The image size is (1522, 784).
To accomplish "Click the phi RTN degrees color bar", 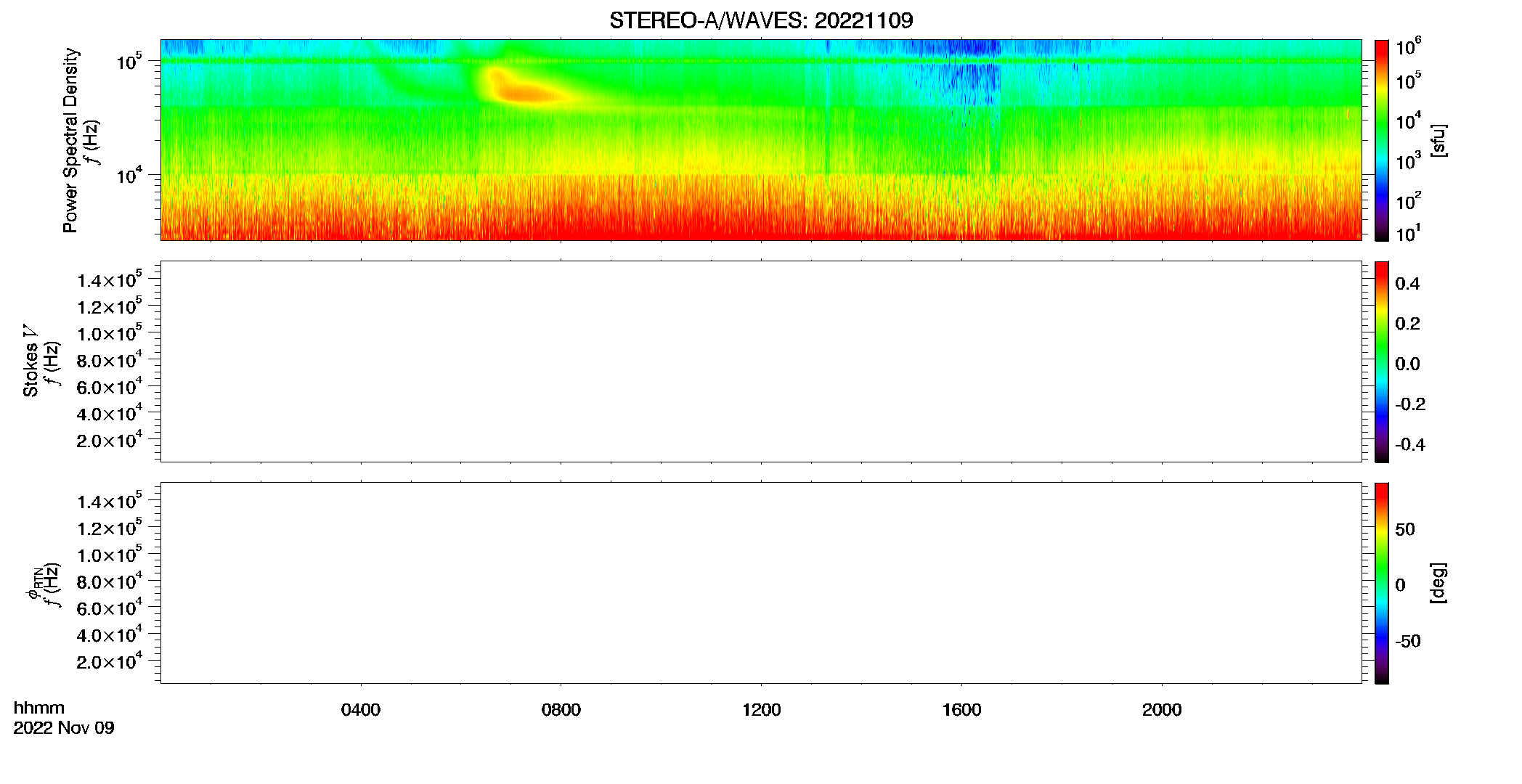I will 1382,583.
